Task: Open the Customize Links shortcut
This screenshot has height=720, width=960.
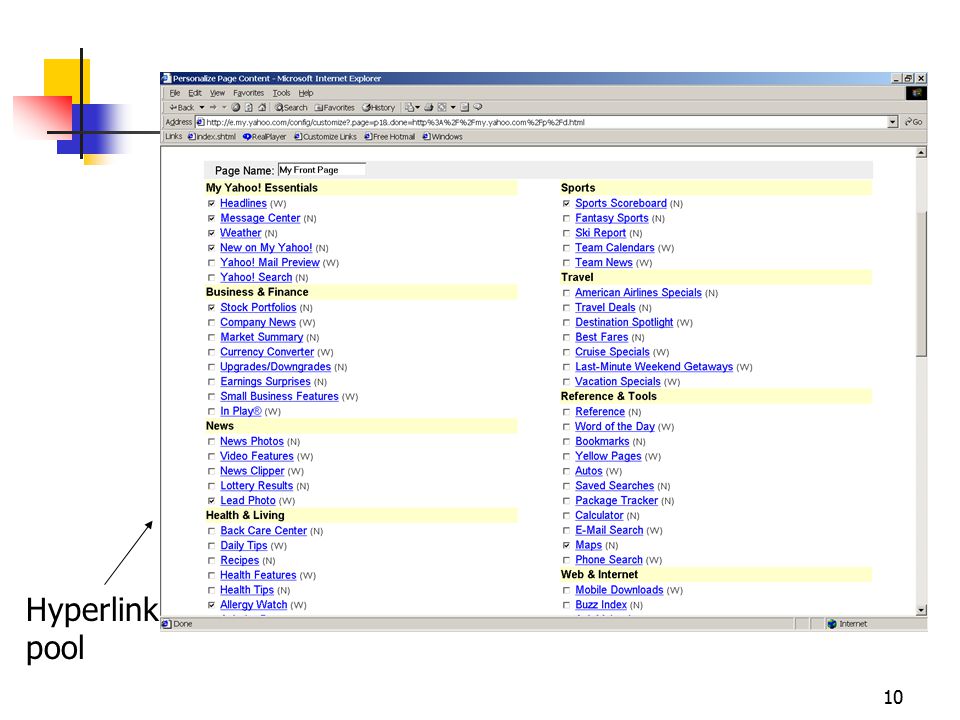Action: tap(325, 137)
